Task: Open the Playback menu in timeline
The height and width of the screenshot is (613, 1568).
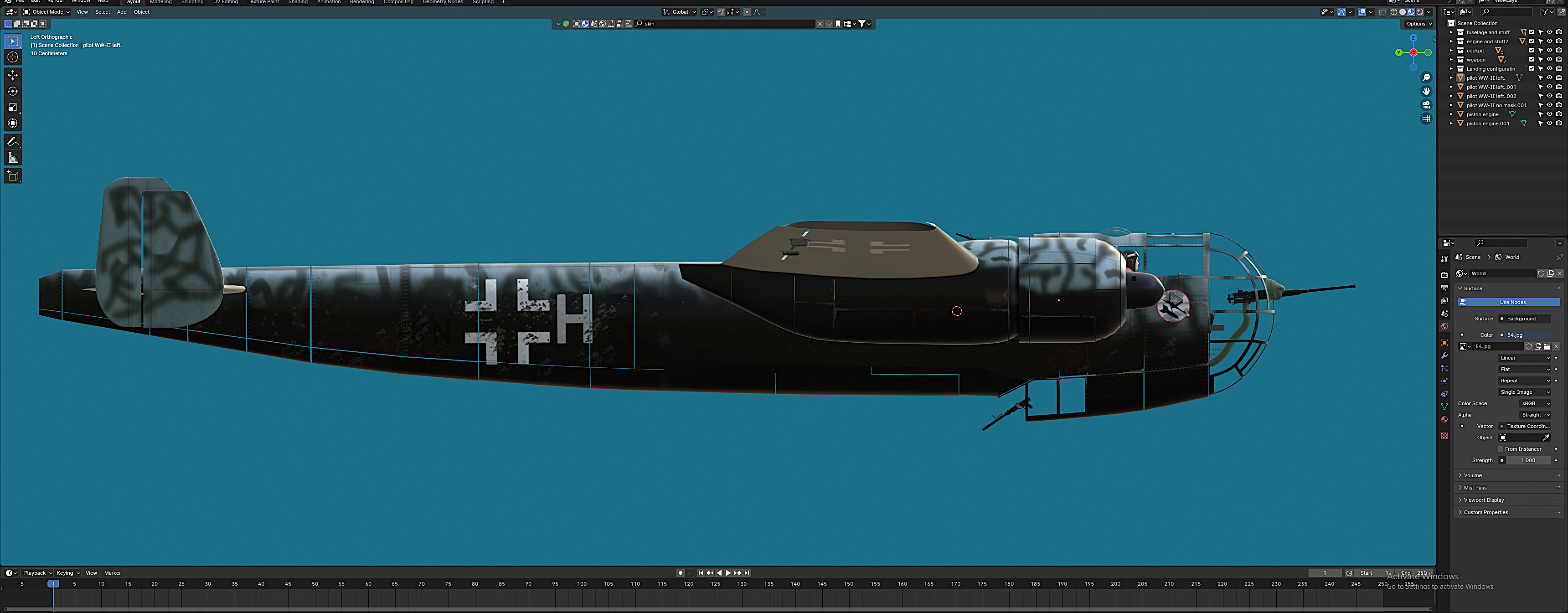Action: click(x=37, y=573)
